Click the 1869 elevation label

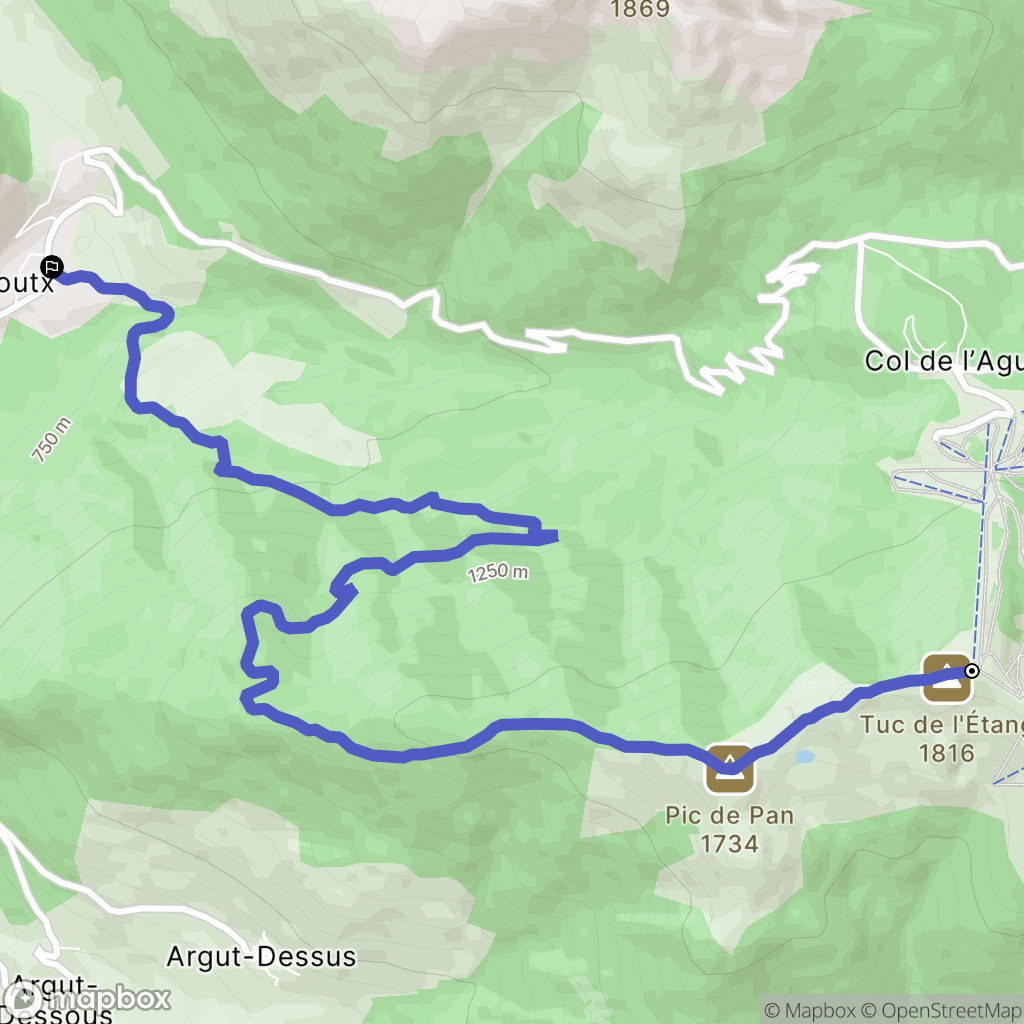click(640, 9)
